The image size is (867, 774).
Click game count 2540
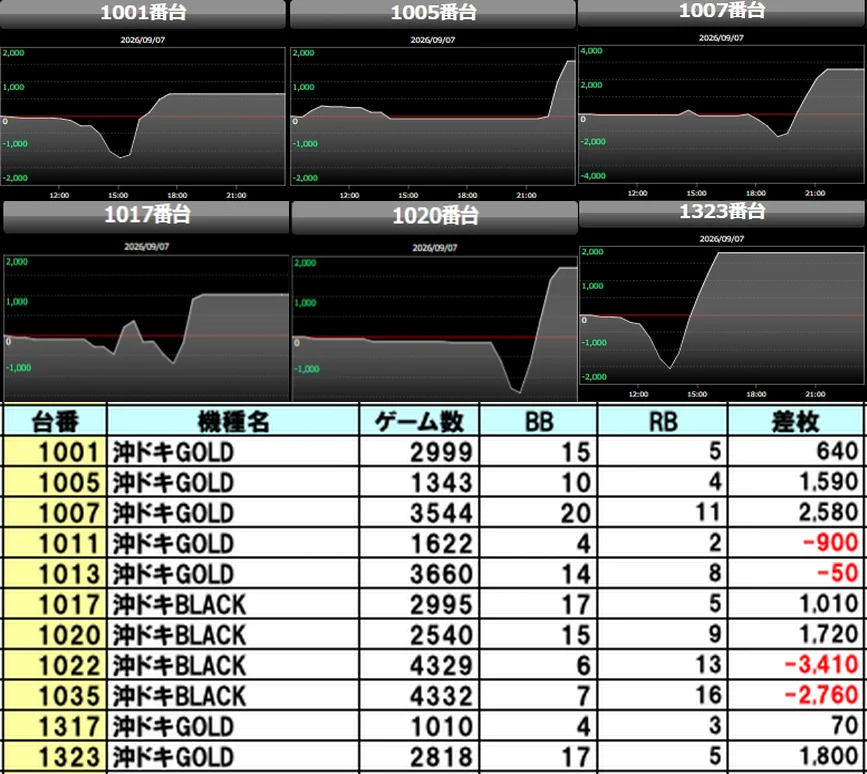tap(441, 635)
